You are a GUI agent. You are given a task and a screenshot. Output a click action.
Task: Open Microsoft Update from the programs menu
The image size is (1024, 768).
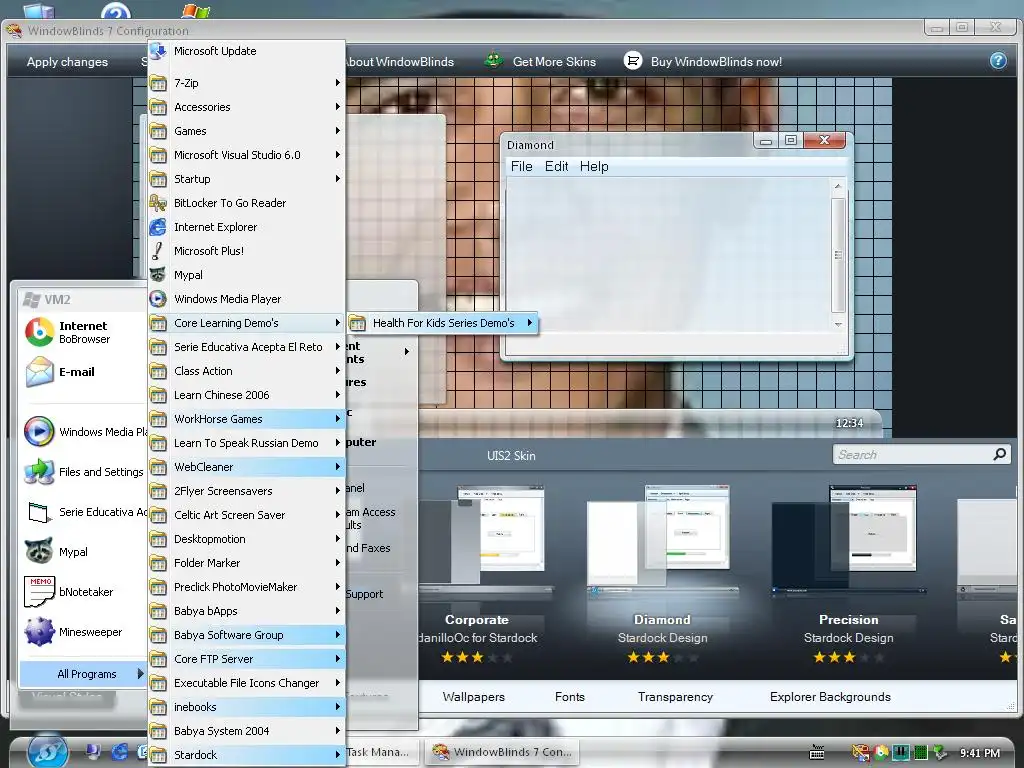tap(246, 51)
